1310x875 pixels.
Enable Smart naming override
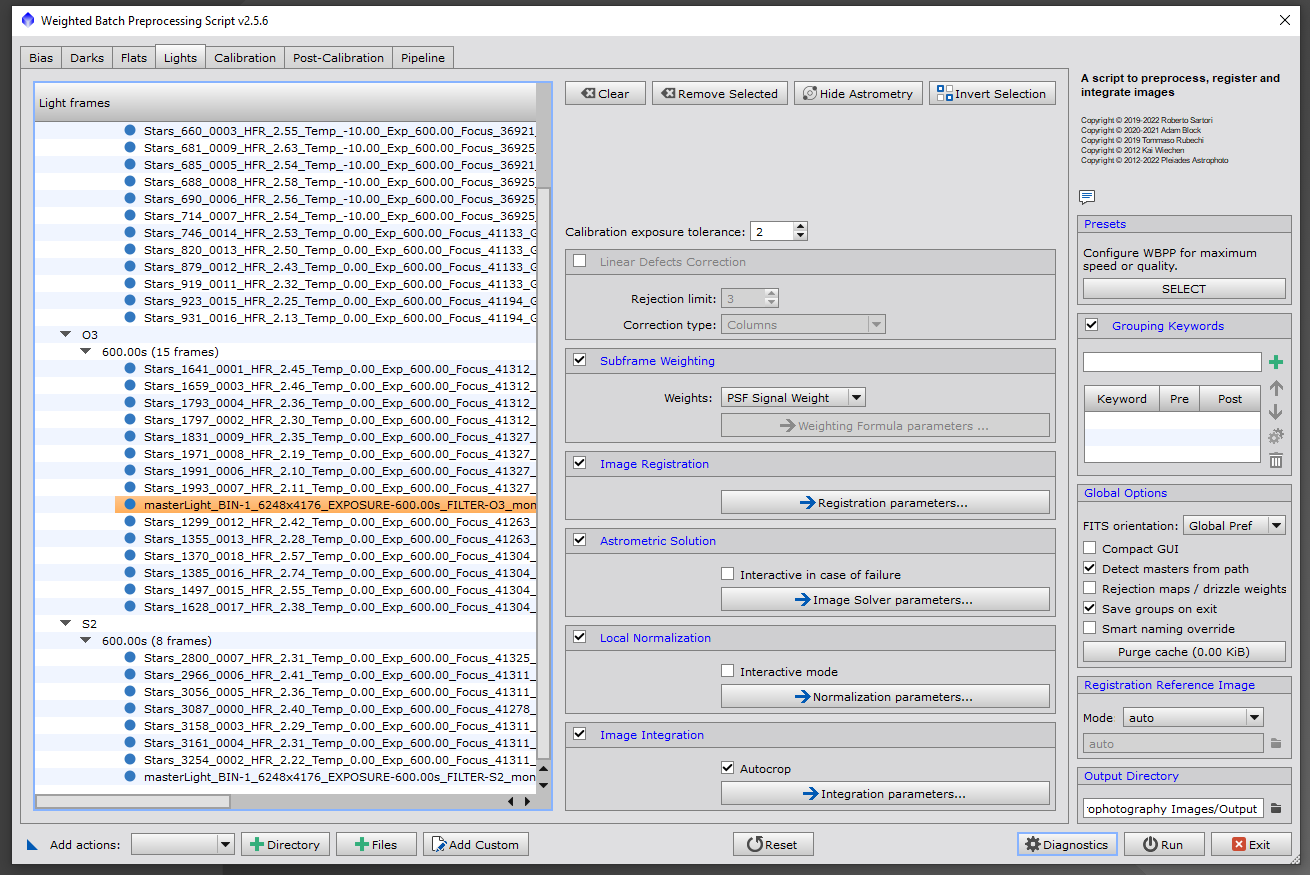[1090, 629]
